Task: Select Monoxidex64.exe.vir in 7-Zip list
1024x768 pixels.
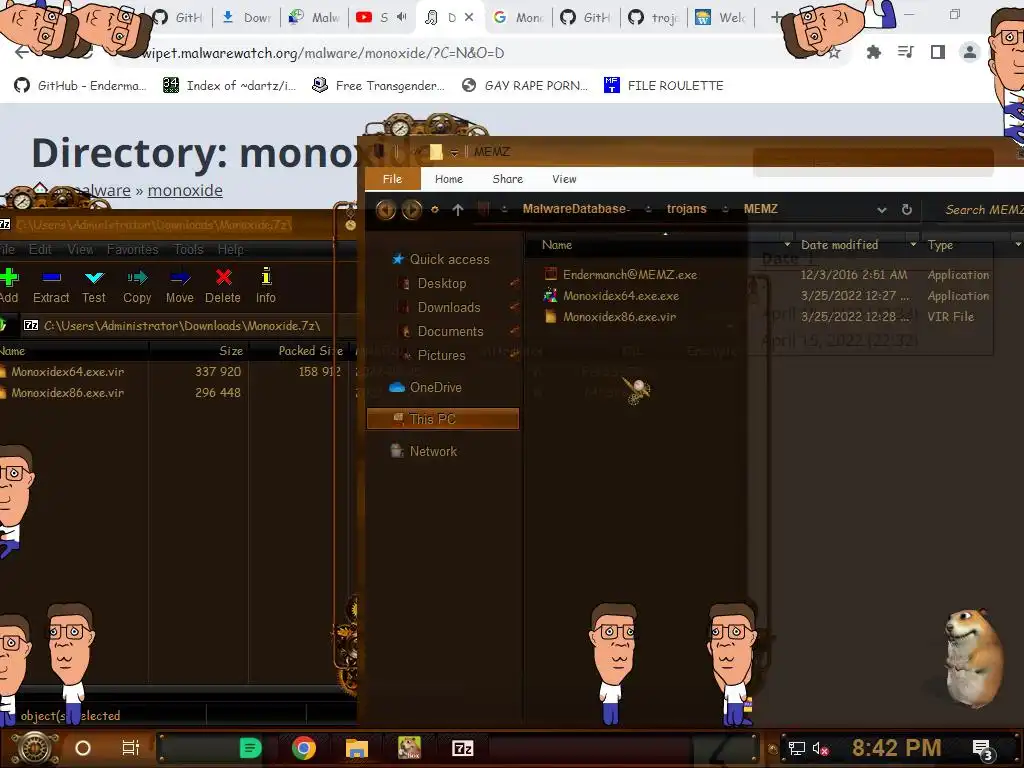Action: pos(67,372)
